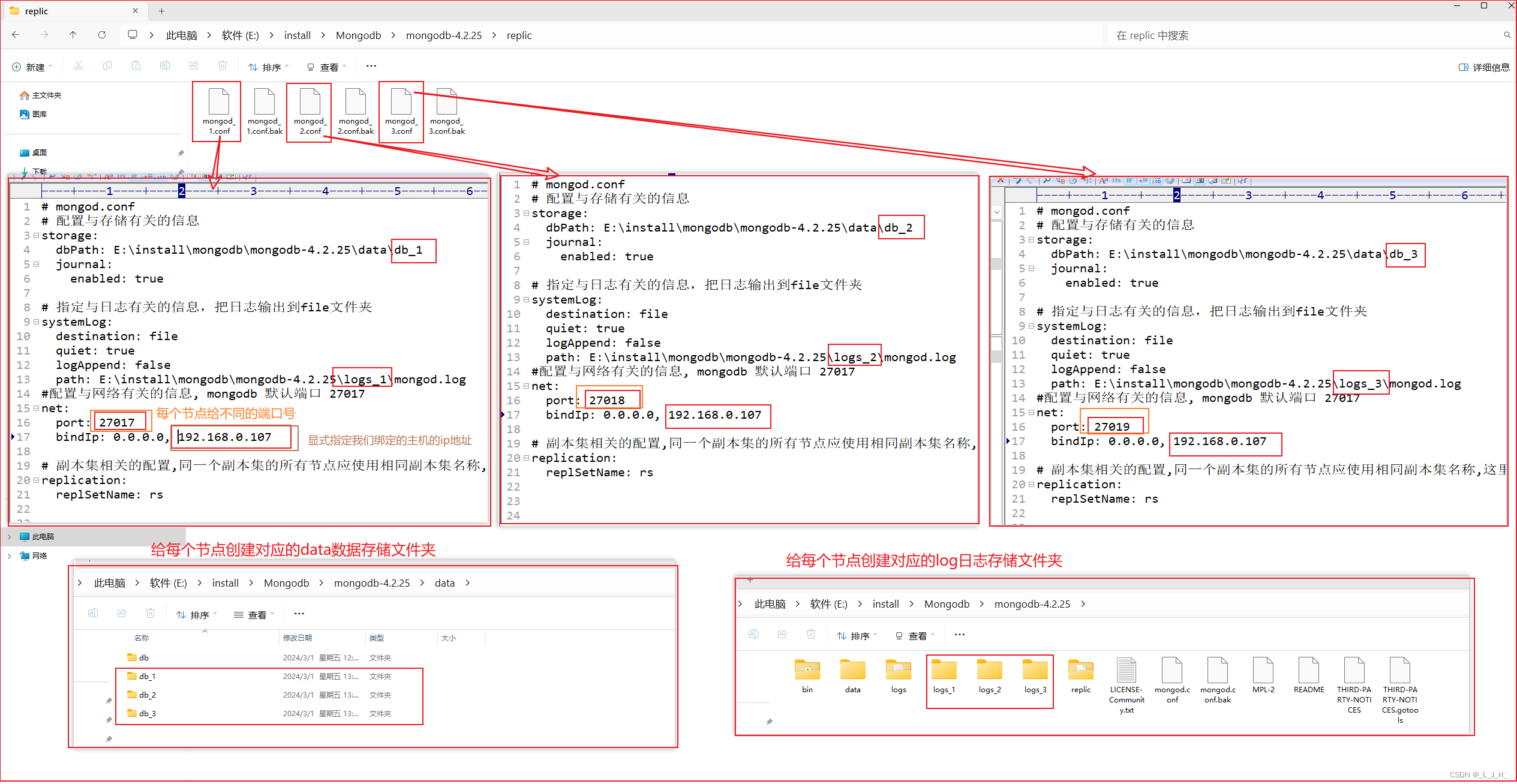Go up one folder level arrow
Viewport: 1517px width, 784px height.
73,35
